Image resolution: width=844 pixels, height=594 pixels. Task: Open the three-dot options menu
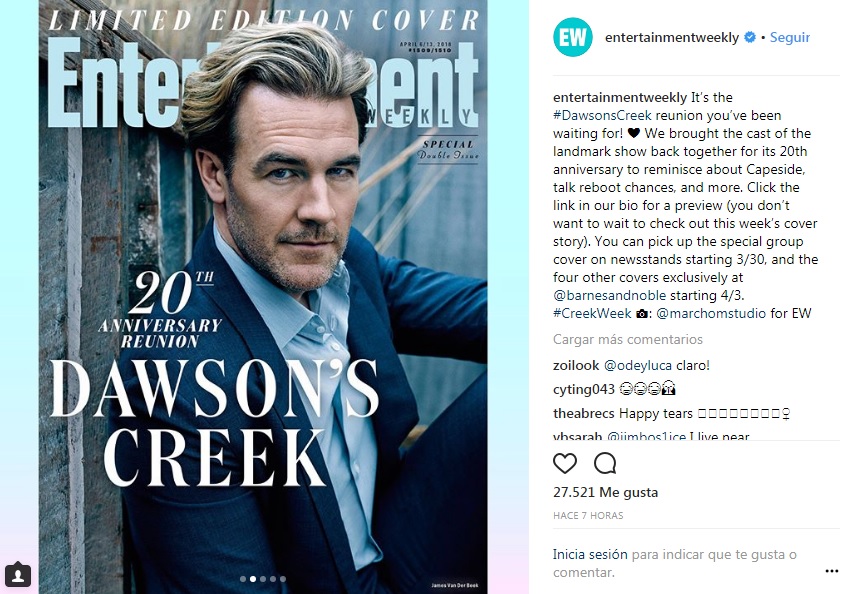tap(832, 571)
